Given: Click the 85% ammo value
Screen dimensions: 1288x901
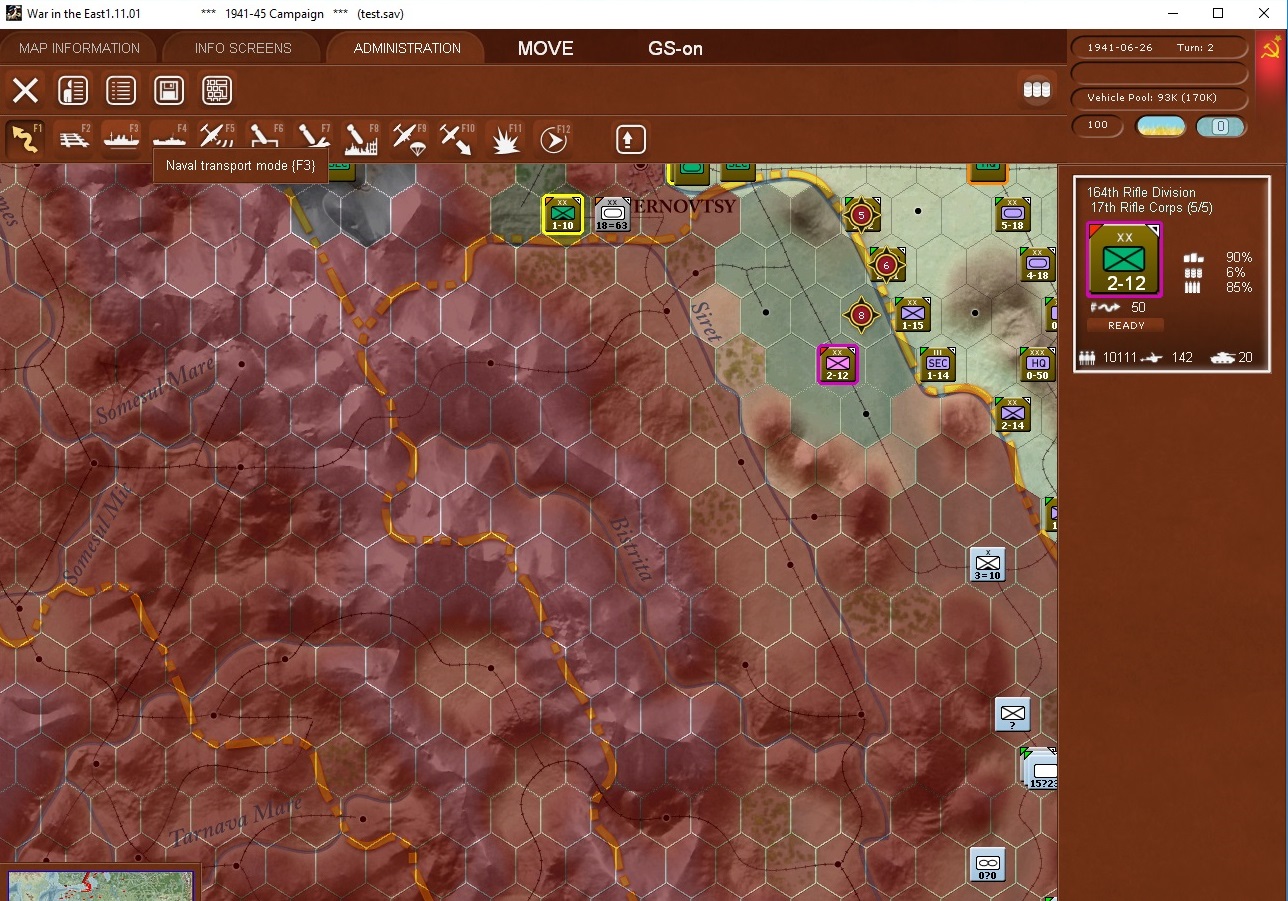Looking at the screenshot, I should coord(1238,287).
